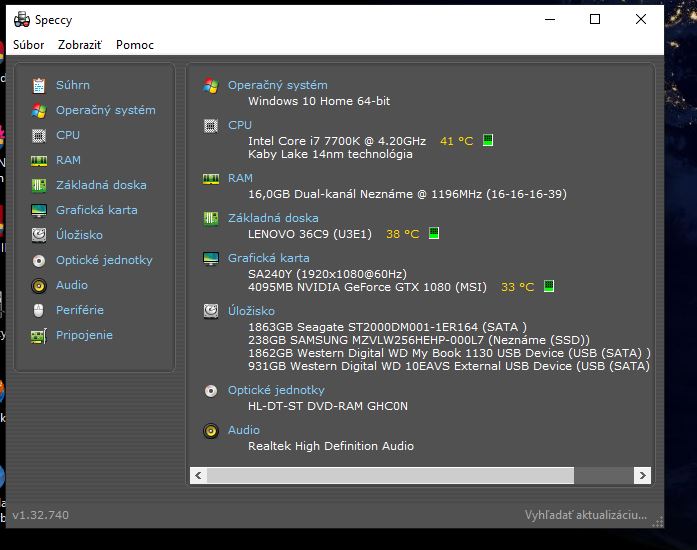Click the motherboard temperature value 38 °C

click(402, 234)
